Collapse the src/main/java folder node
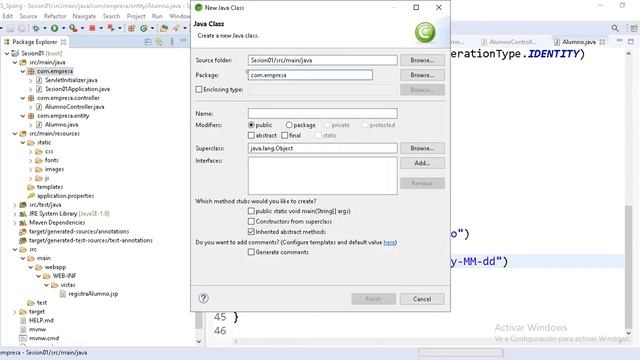The image size is (640, 360). (x=15, y=62)
